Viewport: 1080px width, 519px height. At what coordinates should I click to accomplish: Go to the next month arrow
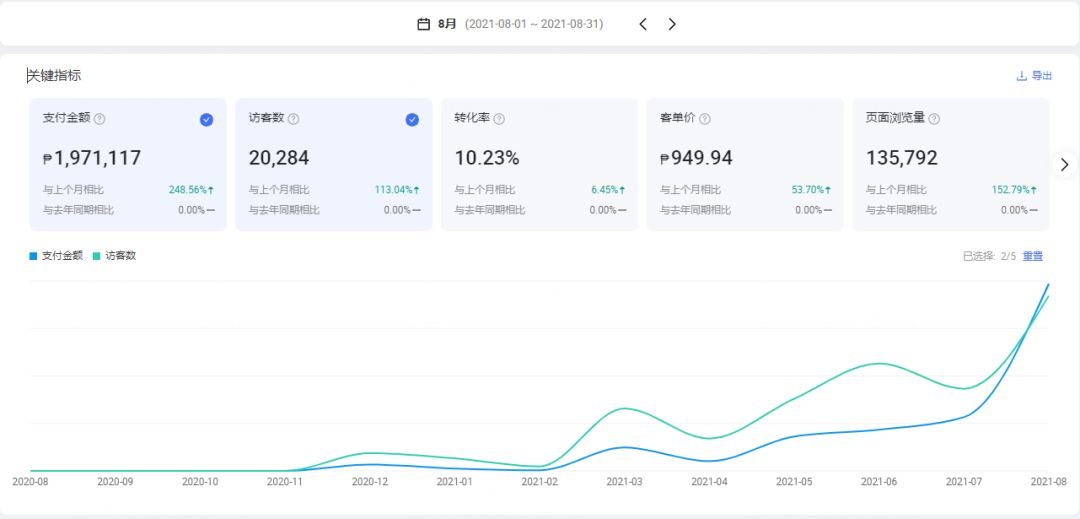pyautogui.click(x=672, y=24)
